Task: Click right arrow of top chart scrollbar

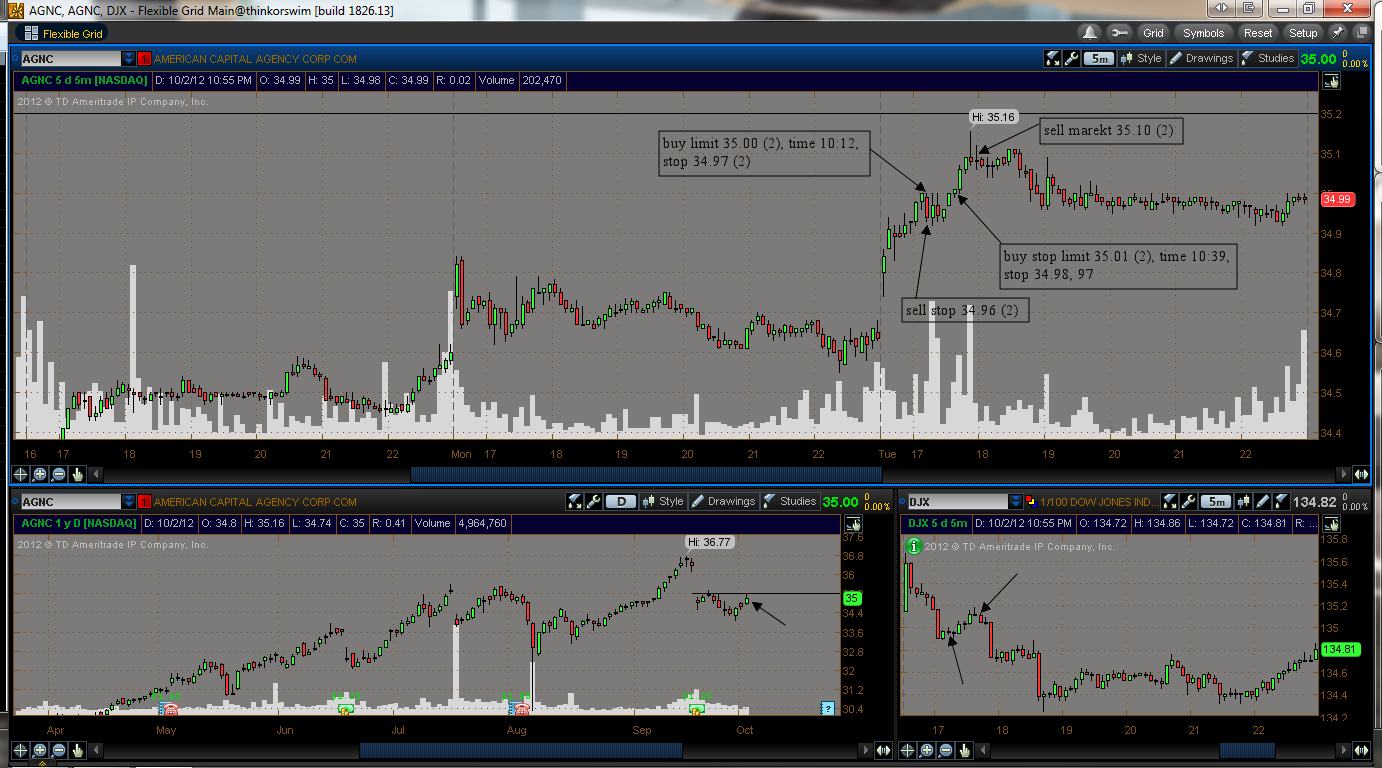Action: click(1343, 474)
